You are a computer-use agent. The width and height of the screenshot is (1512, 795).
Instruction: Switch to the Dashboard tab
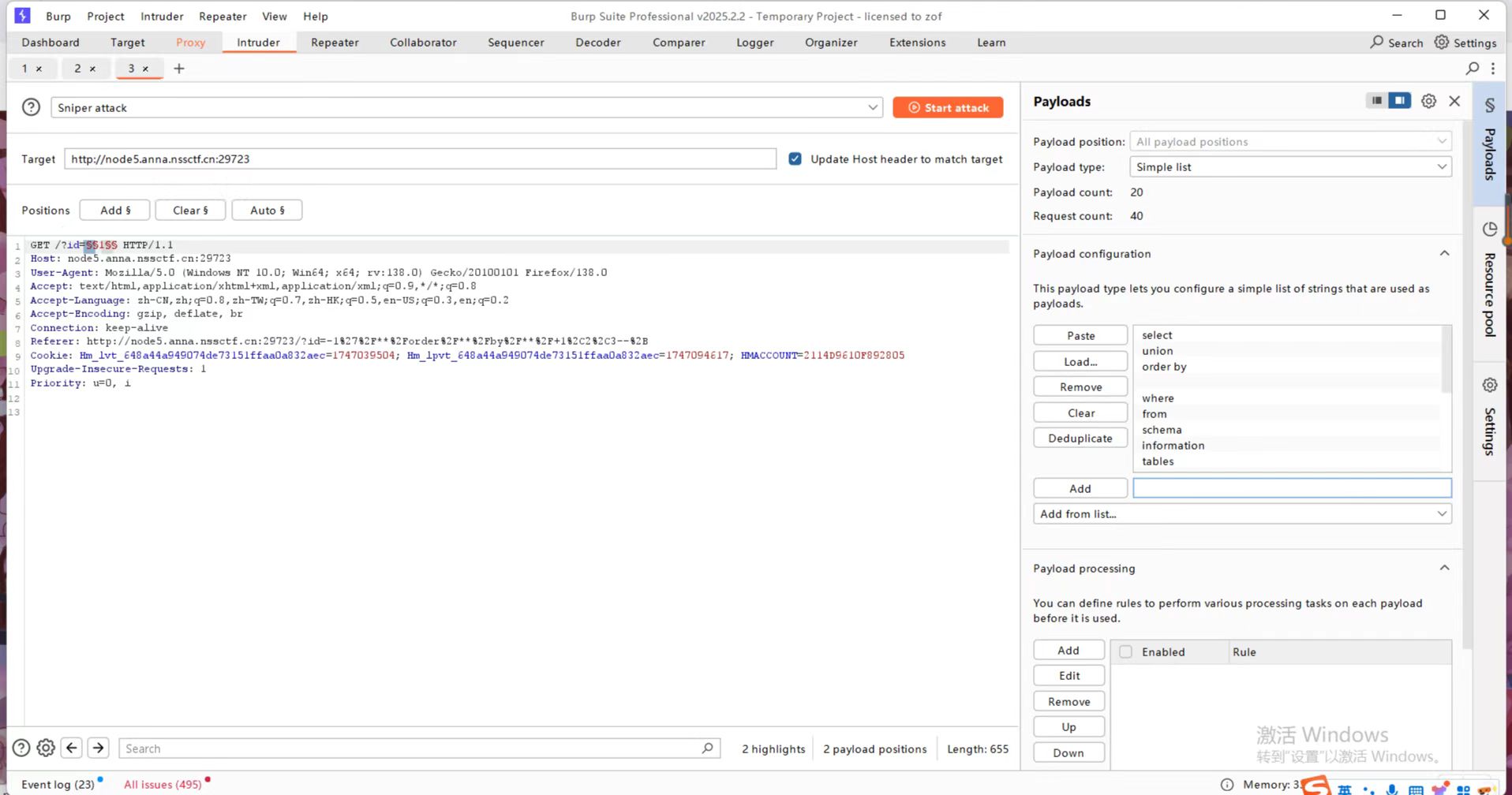[x=51, y=43]
